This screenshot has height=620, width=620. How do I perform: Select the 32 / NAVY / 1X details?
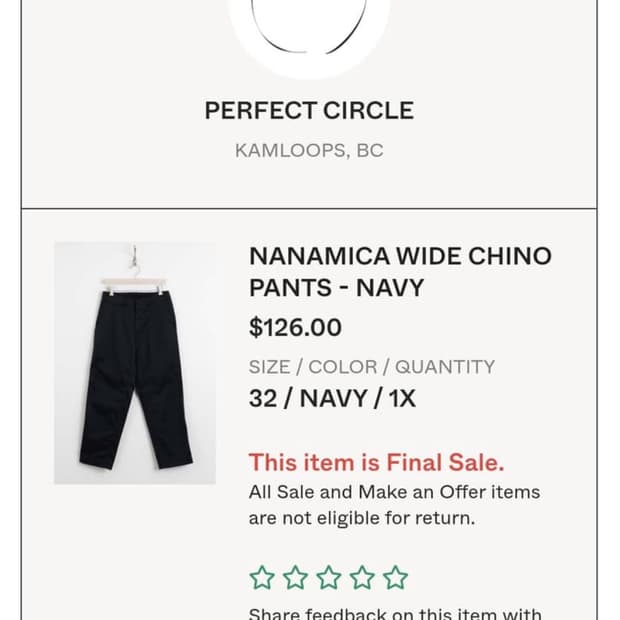tap(332, 399)
